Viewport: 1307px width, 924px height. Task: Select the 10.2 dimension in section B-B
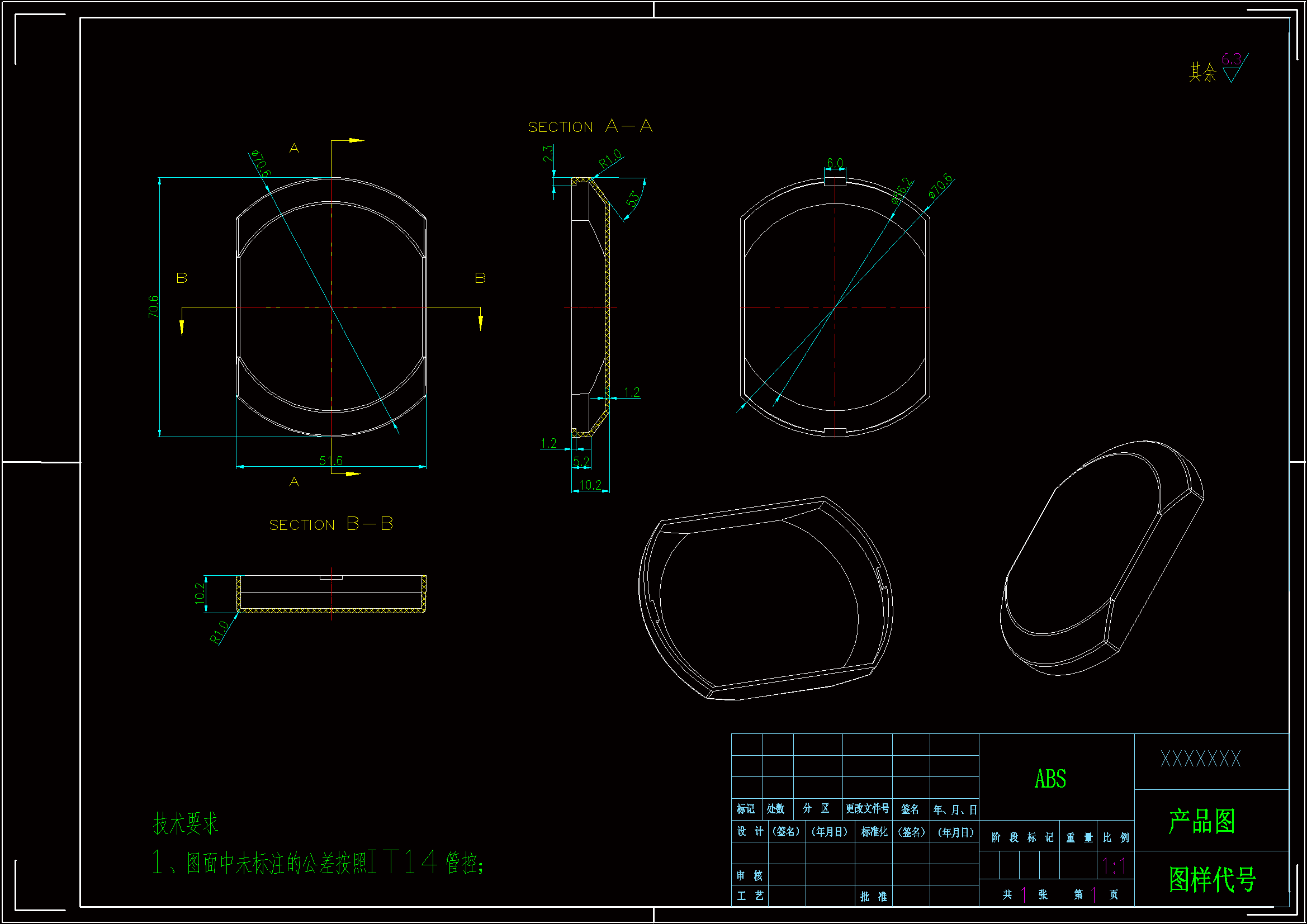pyautogui.click(x=199, y=593)
